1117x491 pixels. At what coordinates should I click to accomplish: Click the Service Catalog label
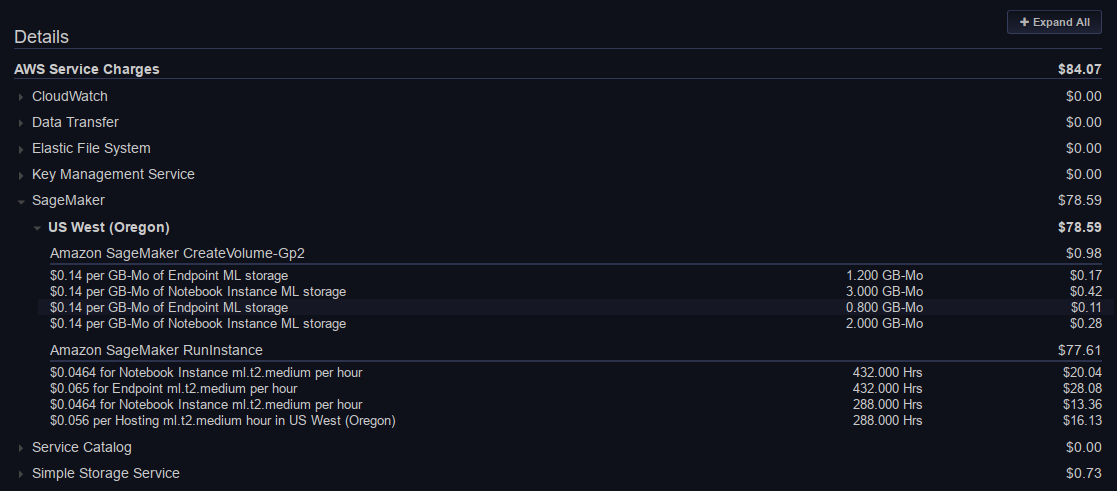pos(82,447)
